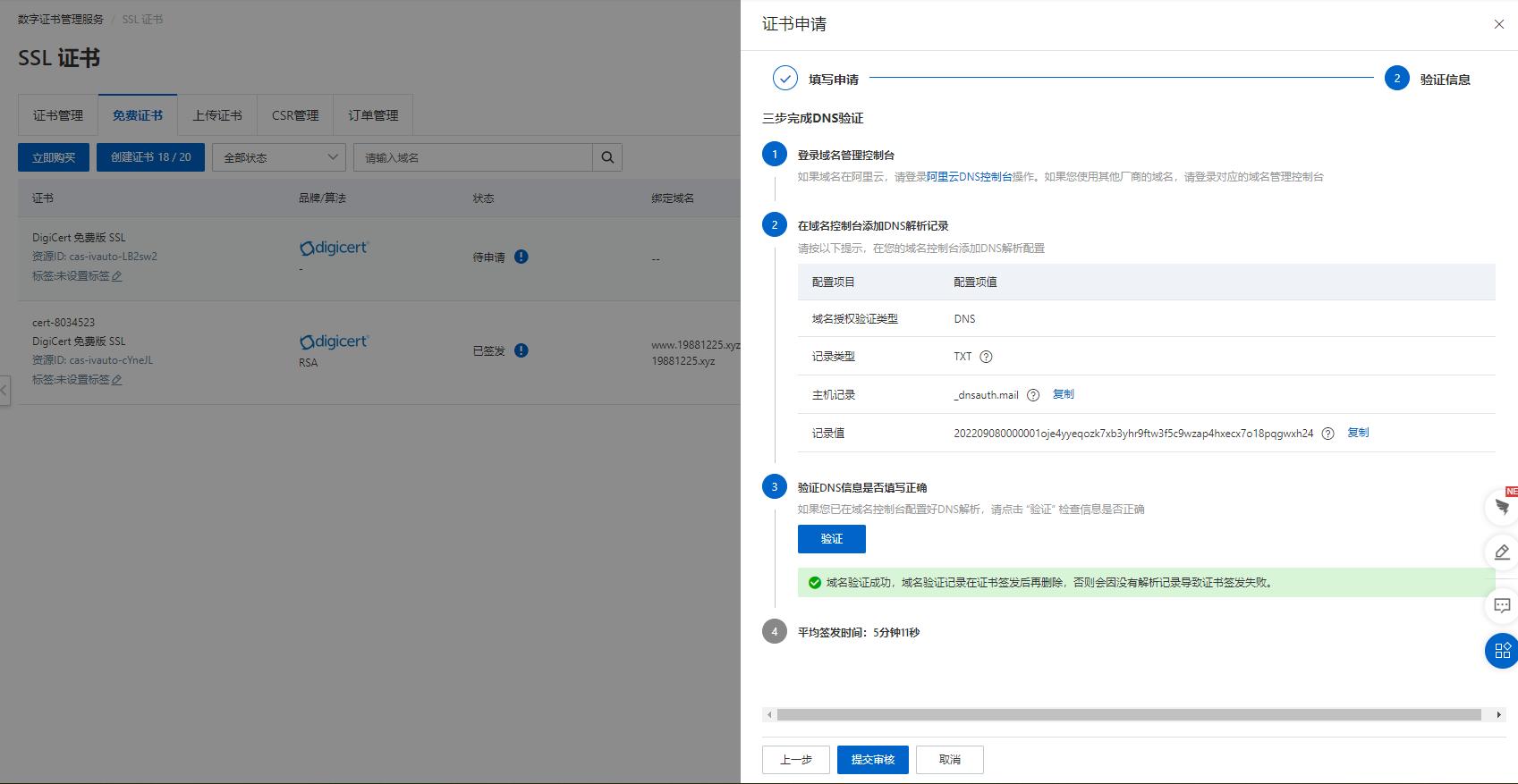This screenshot has width=1518, height=784.
Task: Open the floating feedback edit icon
Action: 1502,552
